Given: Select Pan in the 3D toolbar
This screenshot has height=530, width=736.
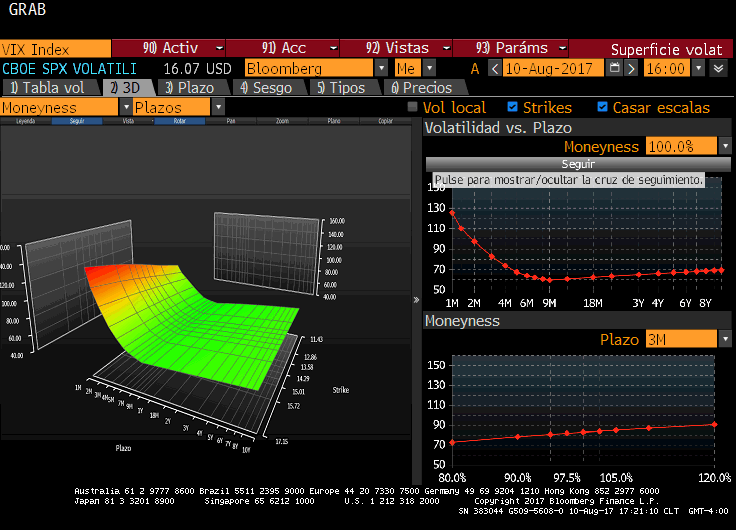Looking at the screenshot, I should pos(231,121).
